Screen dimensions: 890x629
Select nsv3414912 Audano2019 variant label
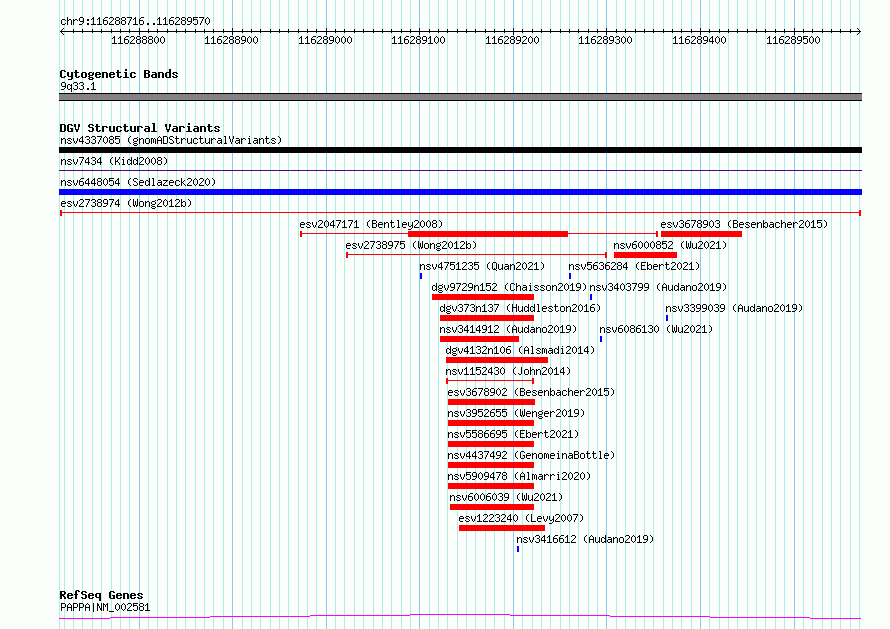point(508,329)
